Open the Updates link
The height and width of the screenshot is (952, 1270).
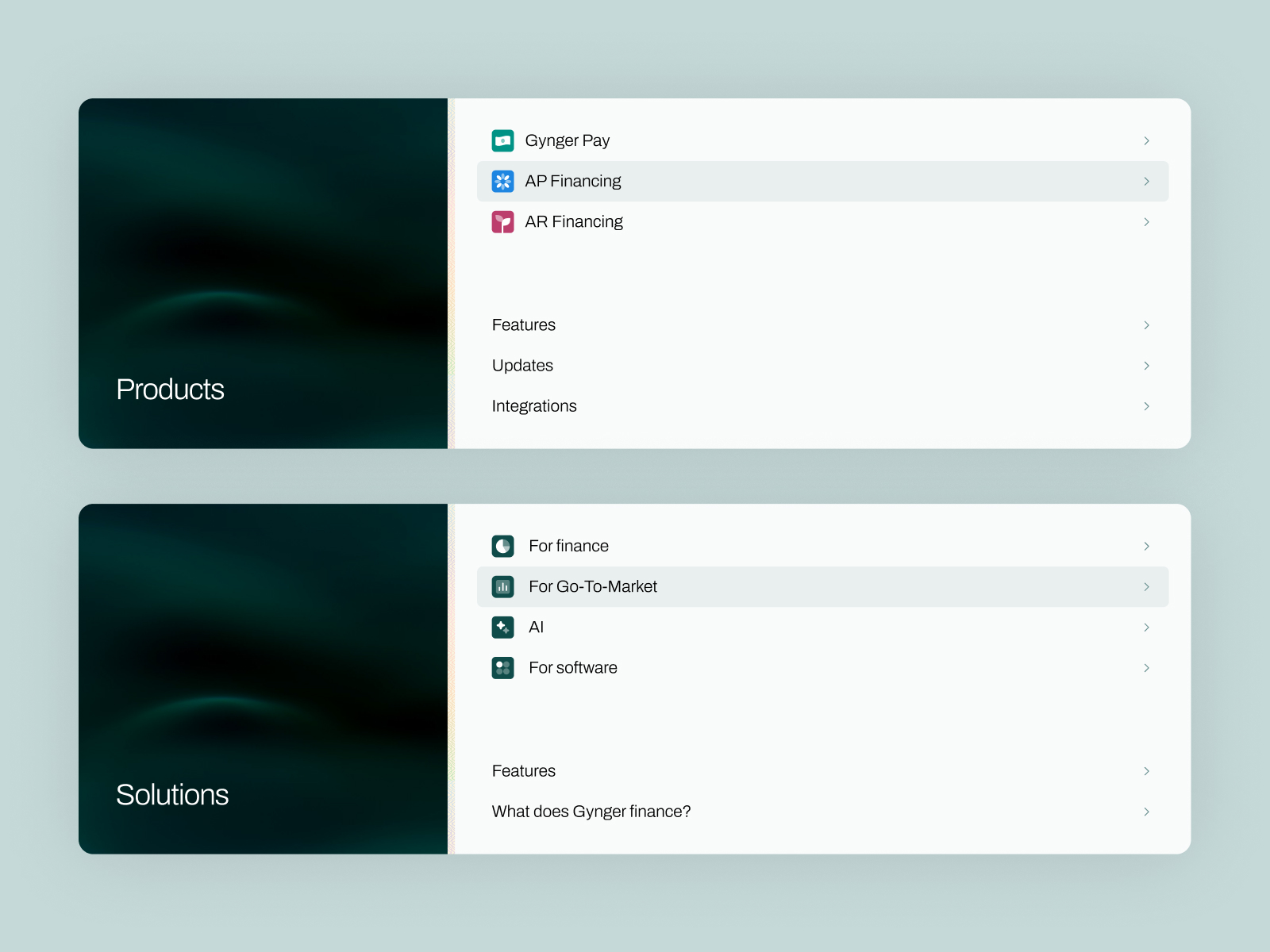click(822, 365)
